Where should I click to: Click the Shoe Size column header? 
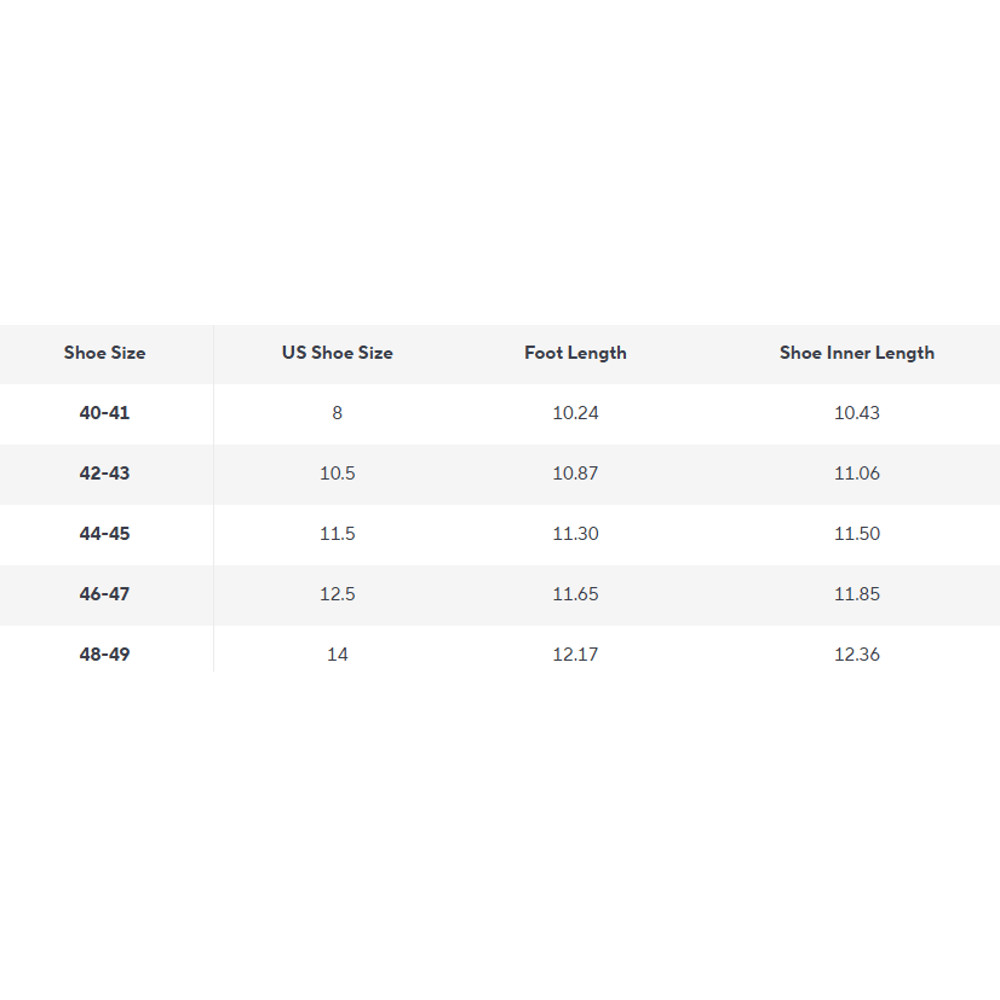click(x=105, y=353)
